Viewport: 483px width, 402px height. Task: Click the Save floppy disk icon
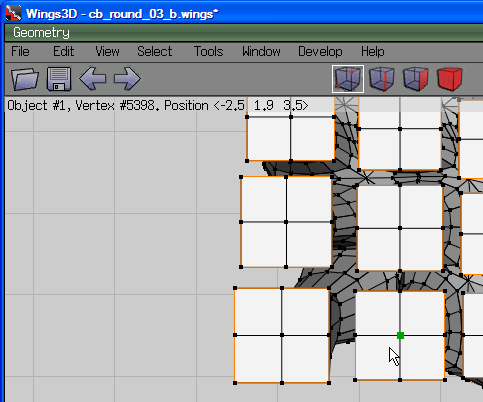[59, 79]
